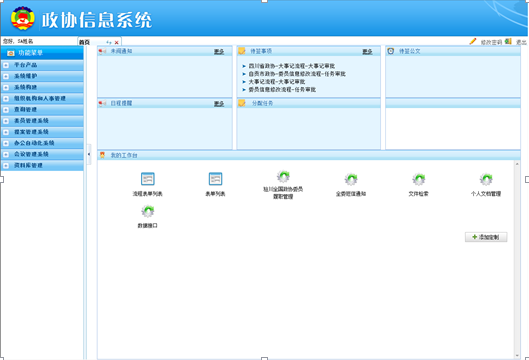Open the 表单列表 workbench icon

pyautogui.click(x=215, y=179)
